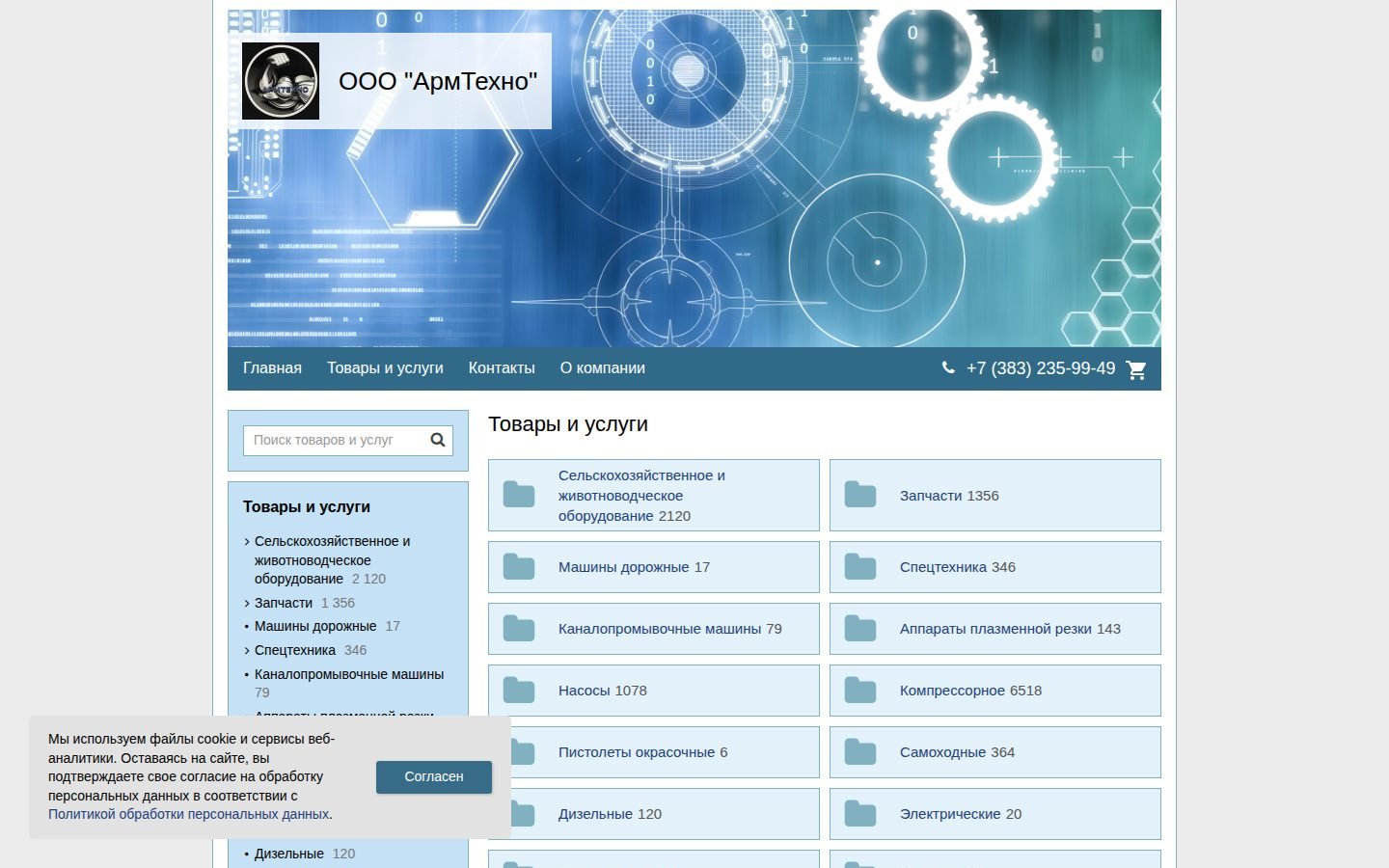This screenshot has height=868, width=1389.
Task: Open the shopping cart icon
Action: click(1136, 369)
